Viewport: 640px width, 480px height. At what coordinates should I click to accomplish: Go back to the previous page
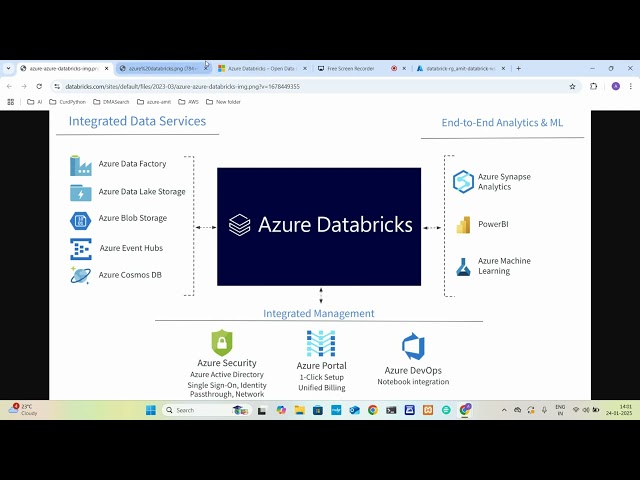coord(9,87)
